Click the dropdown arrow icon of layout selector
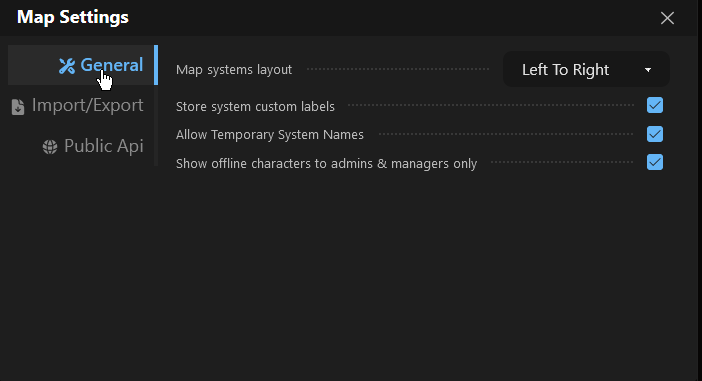The width and height of the screenshot is (702, 381). click(x=648, y=70)
